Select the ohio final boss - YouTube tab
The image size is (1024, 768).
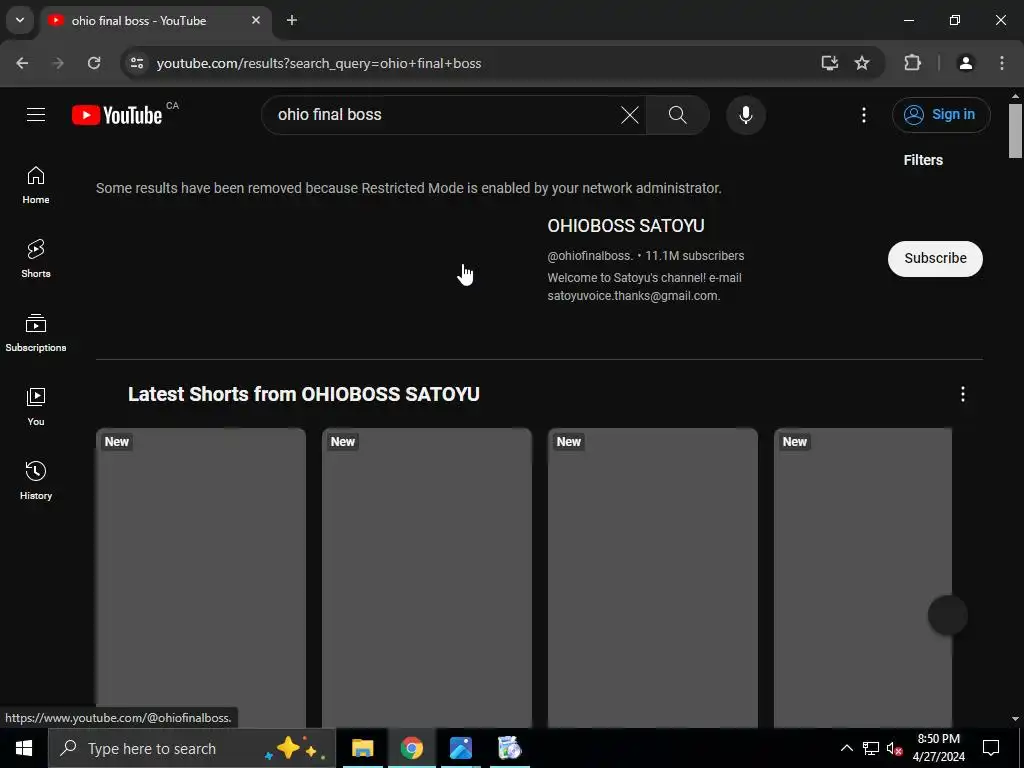pos(157,20)
